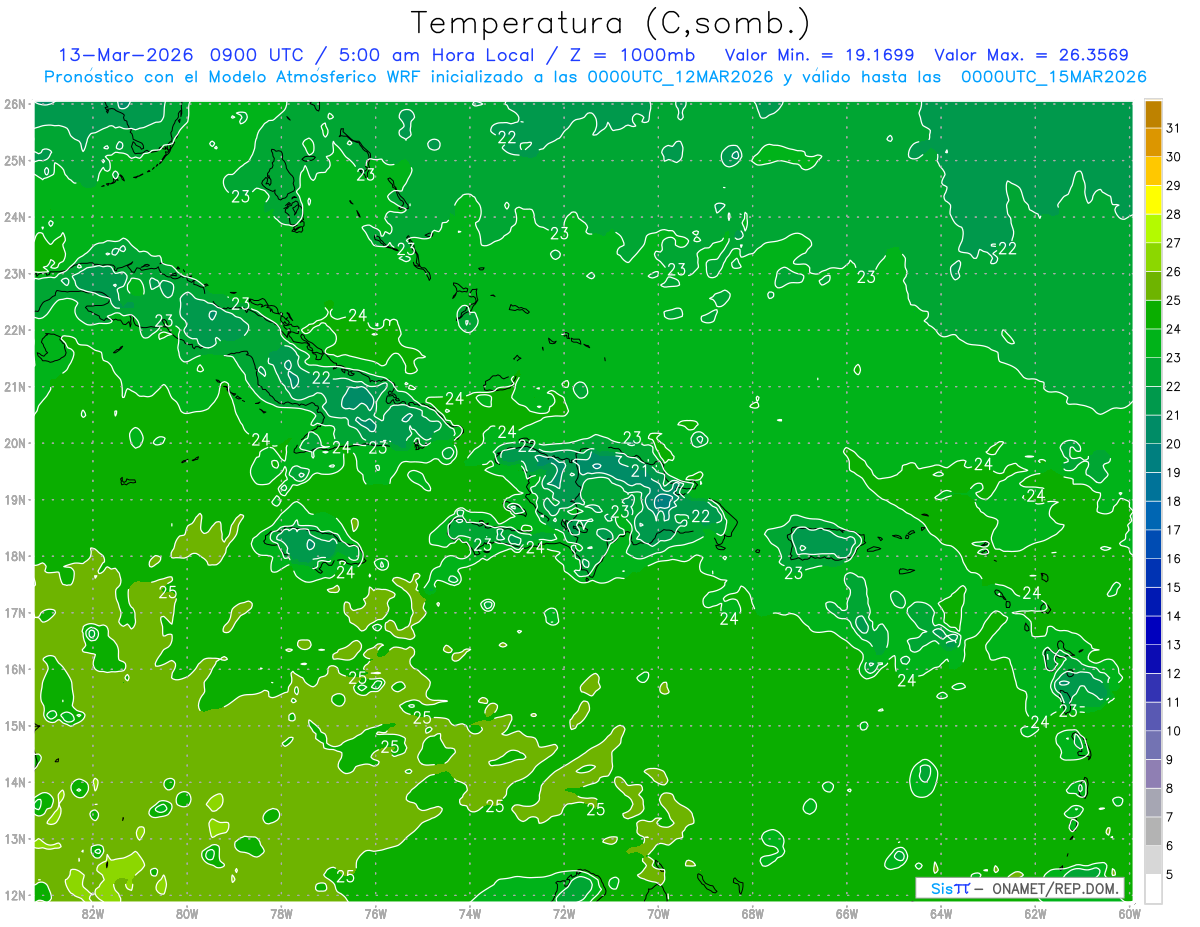Click the 12N latitude axis label
Screen dimensions: 1200x927
pos(14,895)
